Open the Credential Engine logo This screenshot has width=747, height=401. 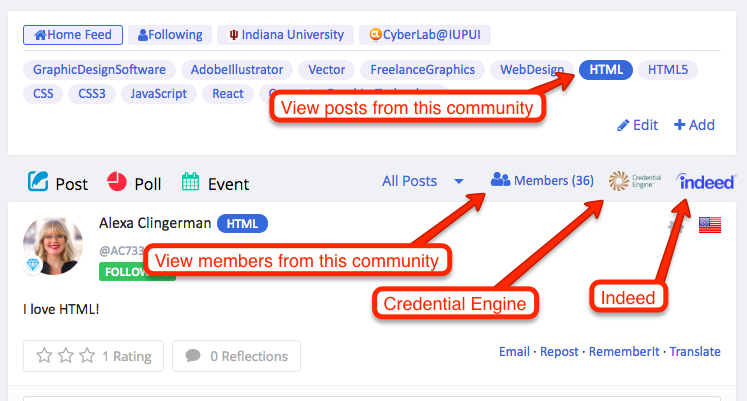635,181
